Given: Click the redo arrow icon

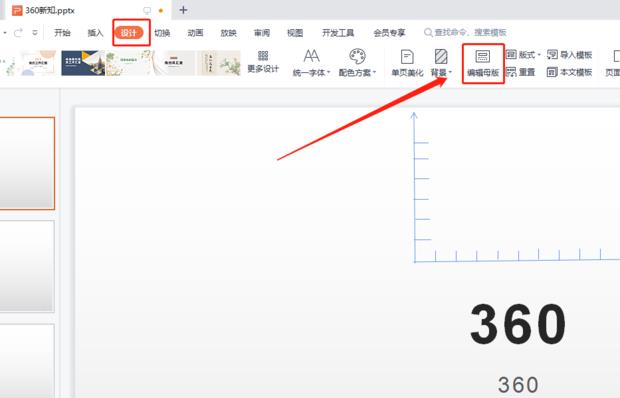Looking at the screenshot, I should (x=18, y=33).
